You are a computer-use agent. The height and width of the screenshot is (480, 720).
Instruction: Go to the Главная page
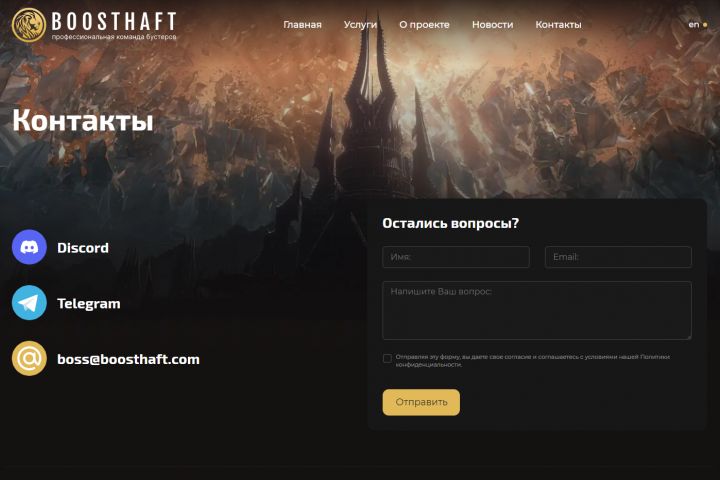pyautogui.click(x=302, y=25)
